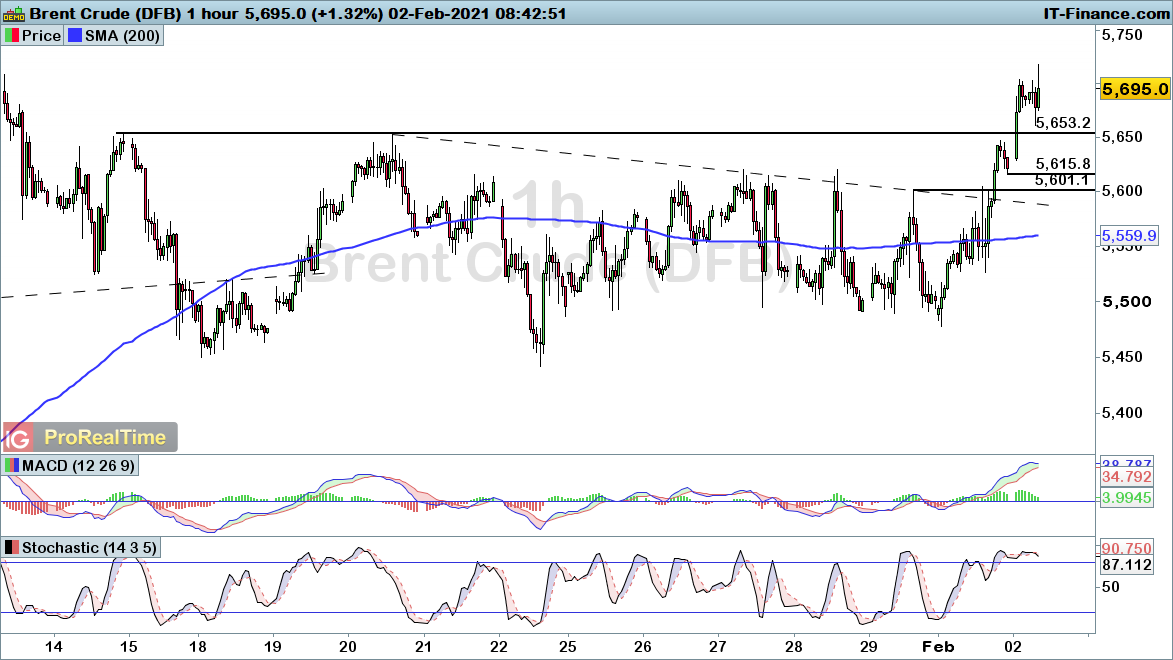Screen dimensions: 1173x660
Task: Click the stochastic value 90.750
Action: click(x=1127, y=549)
